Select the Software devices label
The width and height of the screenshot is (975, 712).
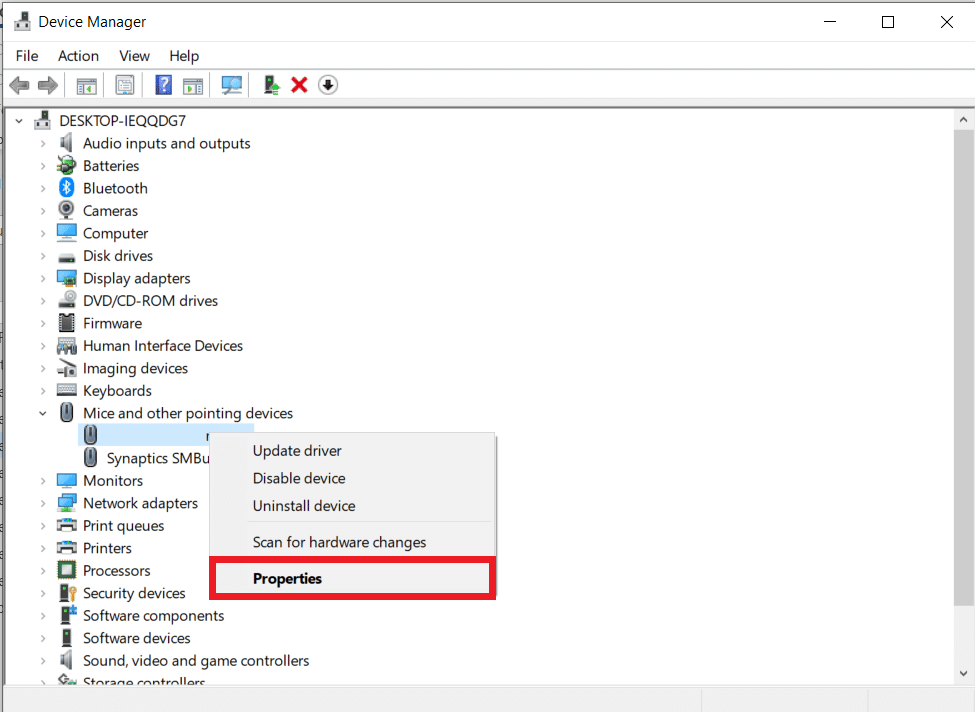pos(137,638)
